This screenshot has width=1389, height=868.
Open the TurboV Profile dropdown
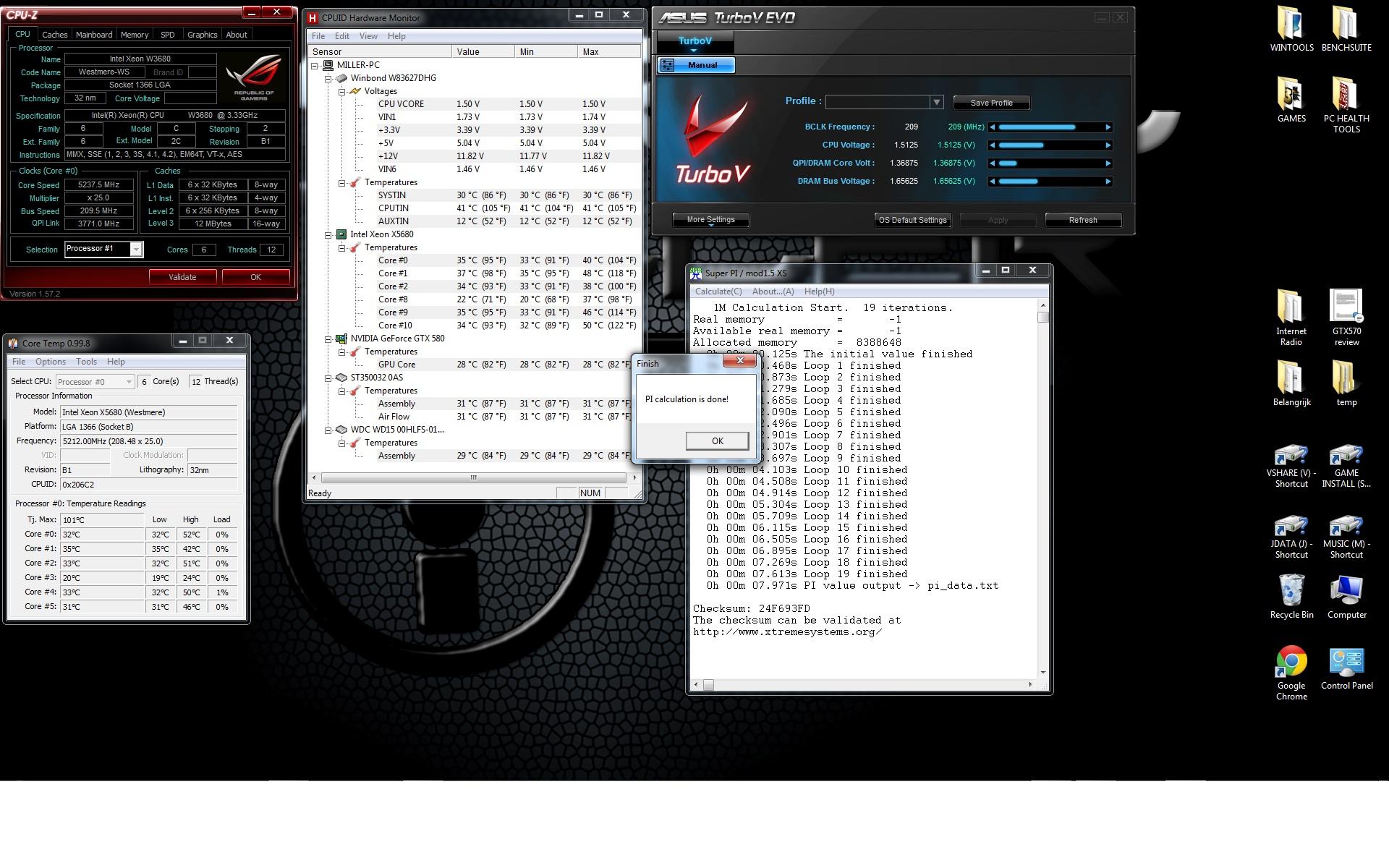point(936,102)
